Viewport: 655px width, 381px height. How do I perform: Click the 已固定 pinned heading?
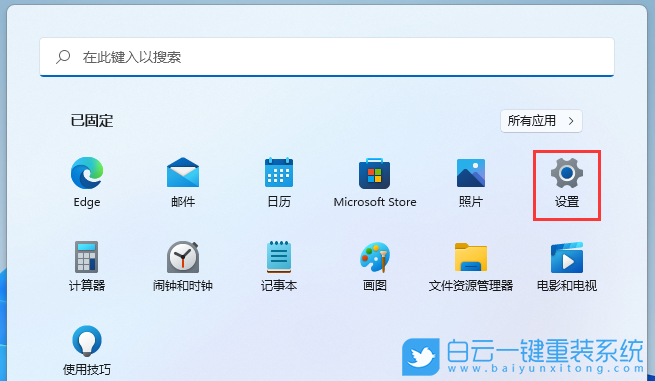click(x=92, y=121)
